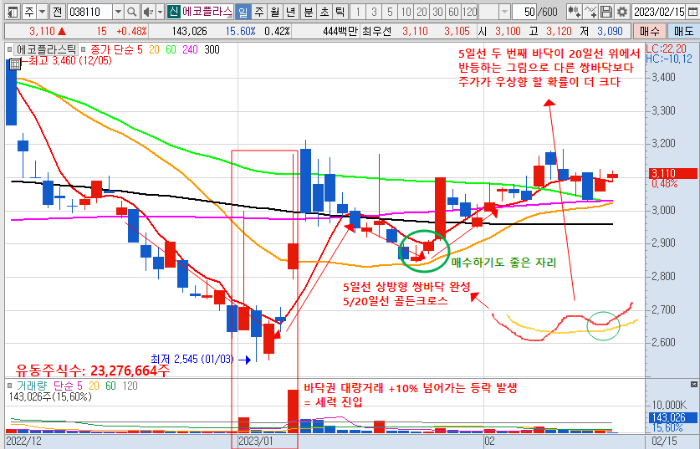Click the grid icon on price chart
This screenshot has height=449, width=700.
tap(15, 64)
